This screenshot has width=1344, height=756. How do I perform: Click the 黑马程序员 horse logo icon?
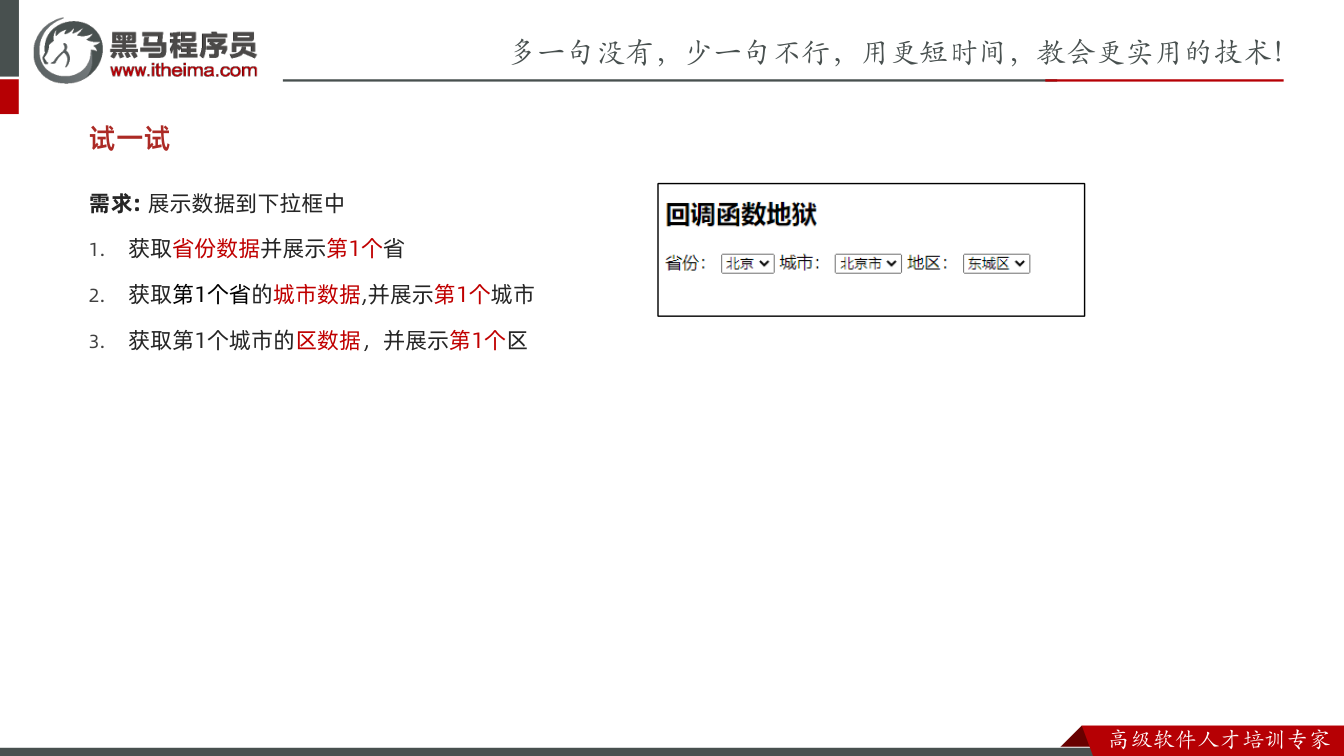(68, 49)
